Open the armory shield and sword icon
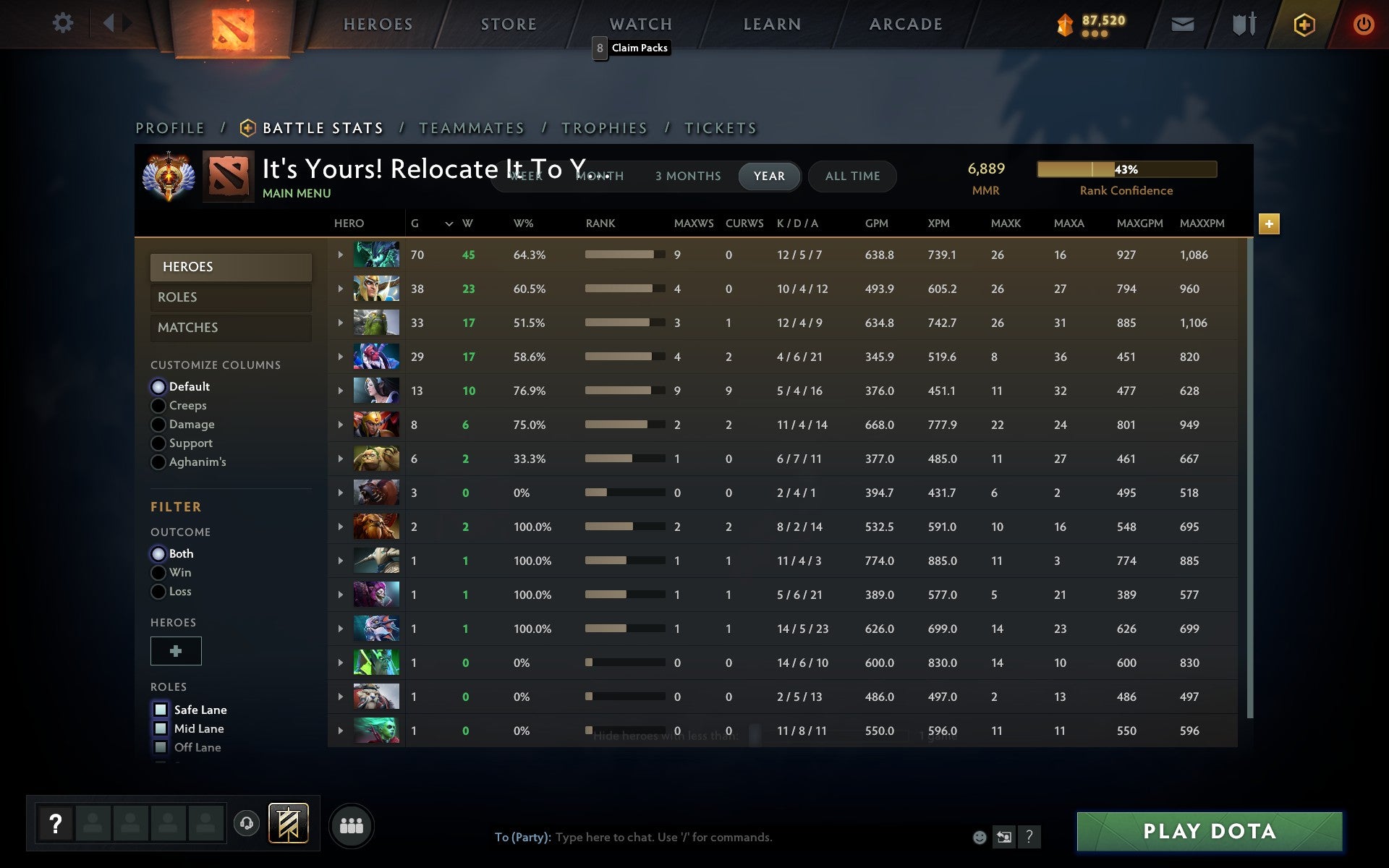The height and width of the screenshot is (868, 1389). point(1244,25)
